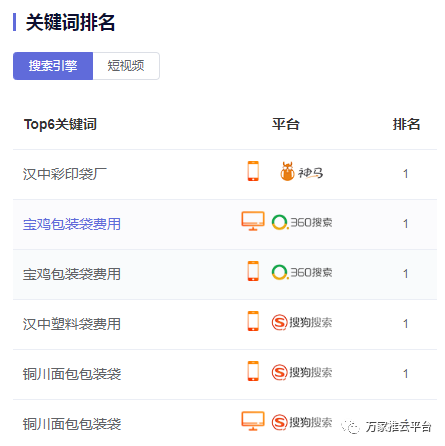Click the mobile icon in the 汉中塑料袋费用 row
445x446 pixels.
253,321
